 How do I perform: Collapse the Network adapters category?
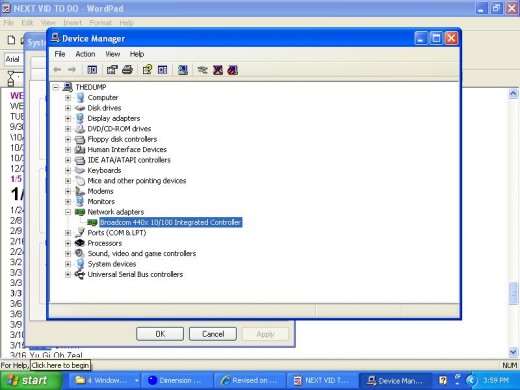[x=68, y=212]
